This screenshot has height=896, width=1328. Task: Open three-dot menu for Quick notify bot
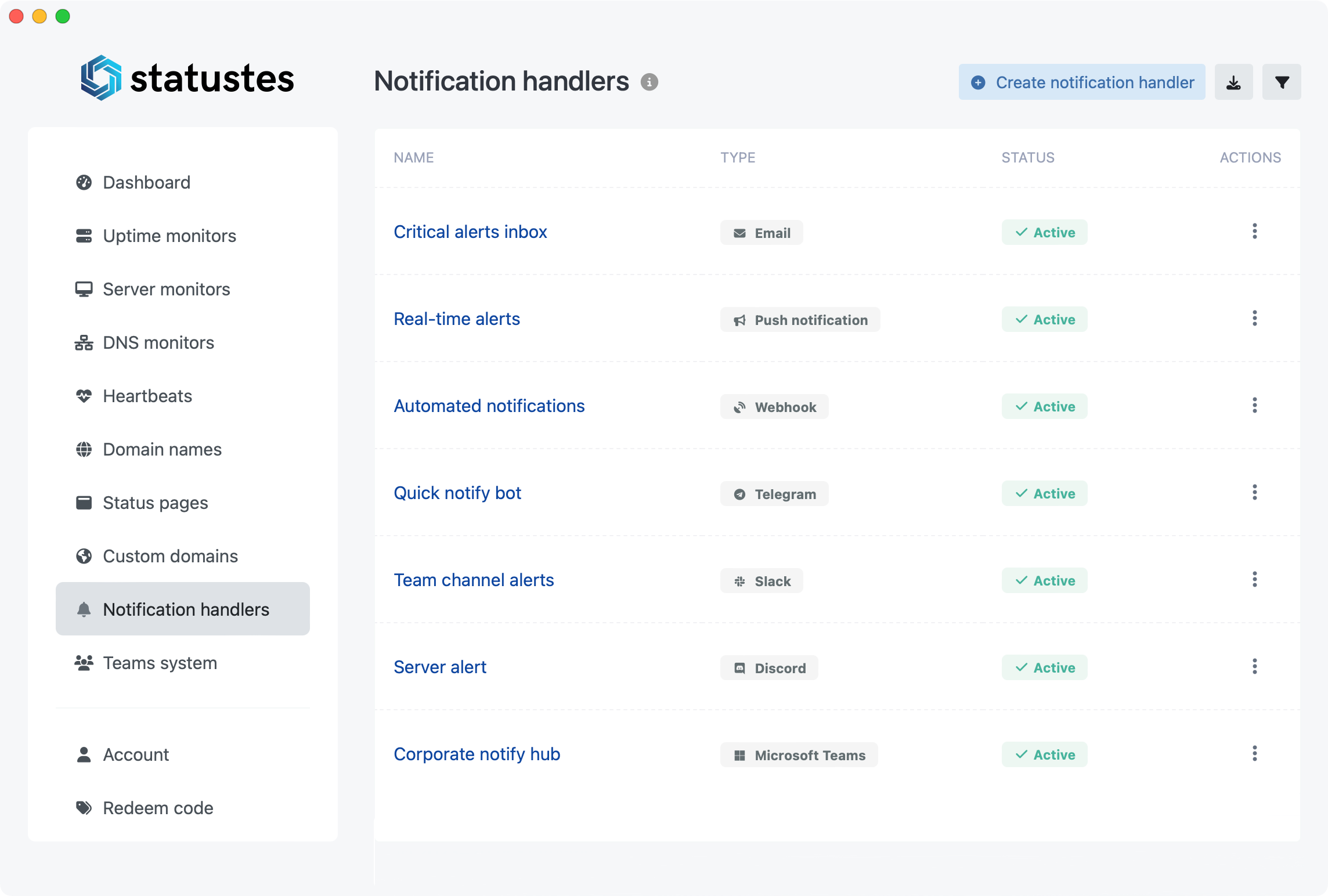(x=1254, y=493)
